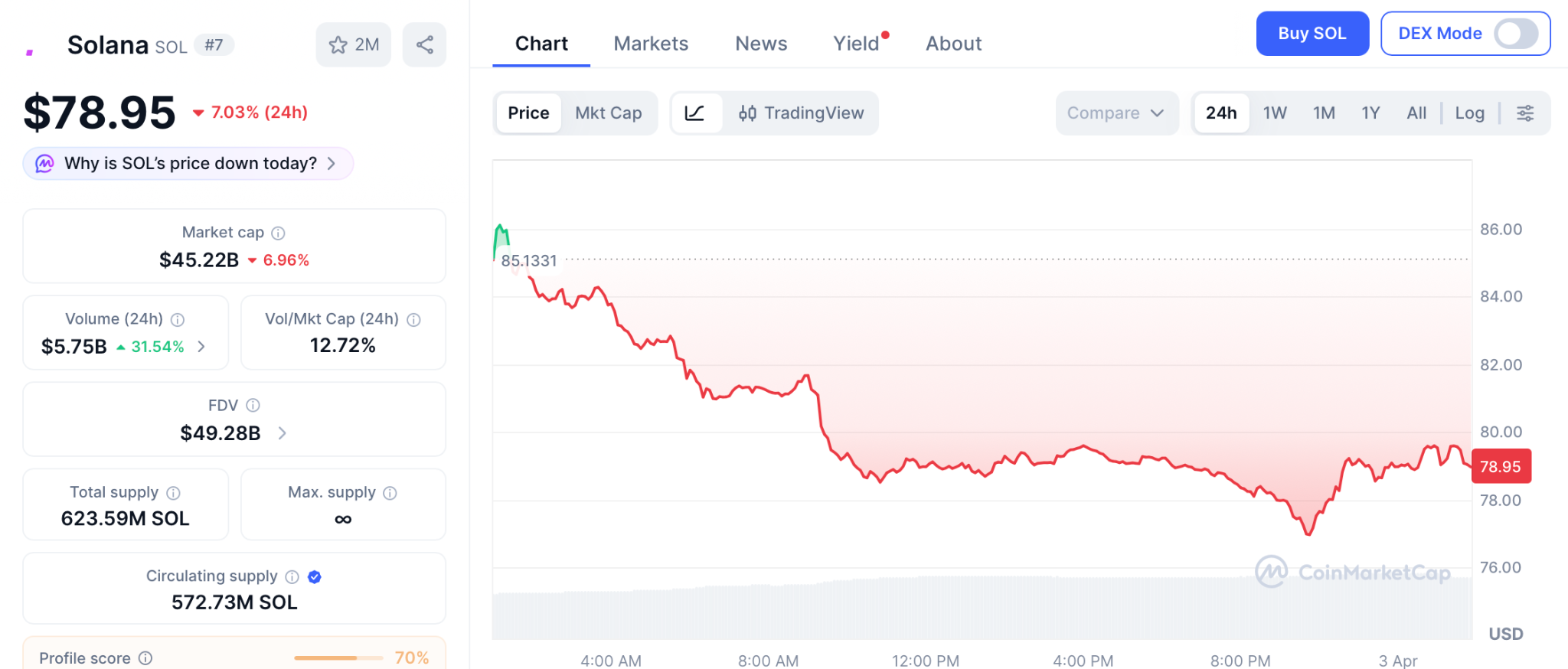Switch chart to Mkt Cap view

tap(608, 113)
